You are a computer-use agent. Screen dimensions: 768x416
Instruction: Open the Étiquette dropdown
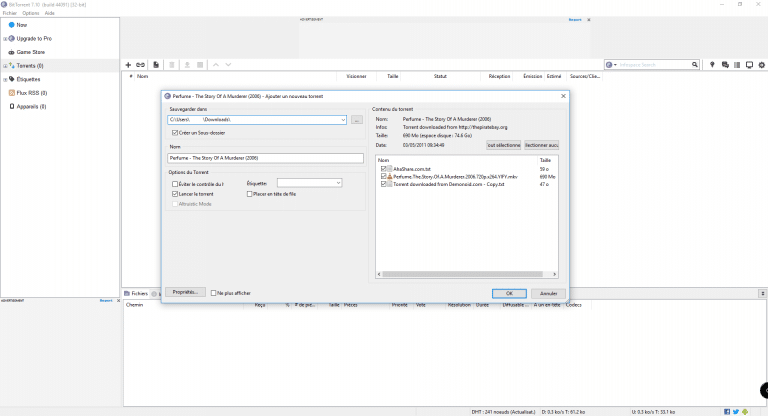(338, 183)
